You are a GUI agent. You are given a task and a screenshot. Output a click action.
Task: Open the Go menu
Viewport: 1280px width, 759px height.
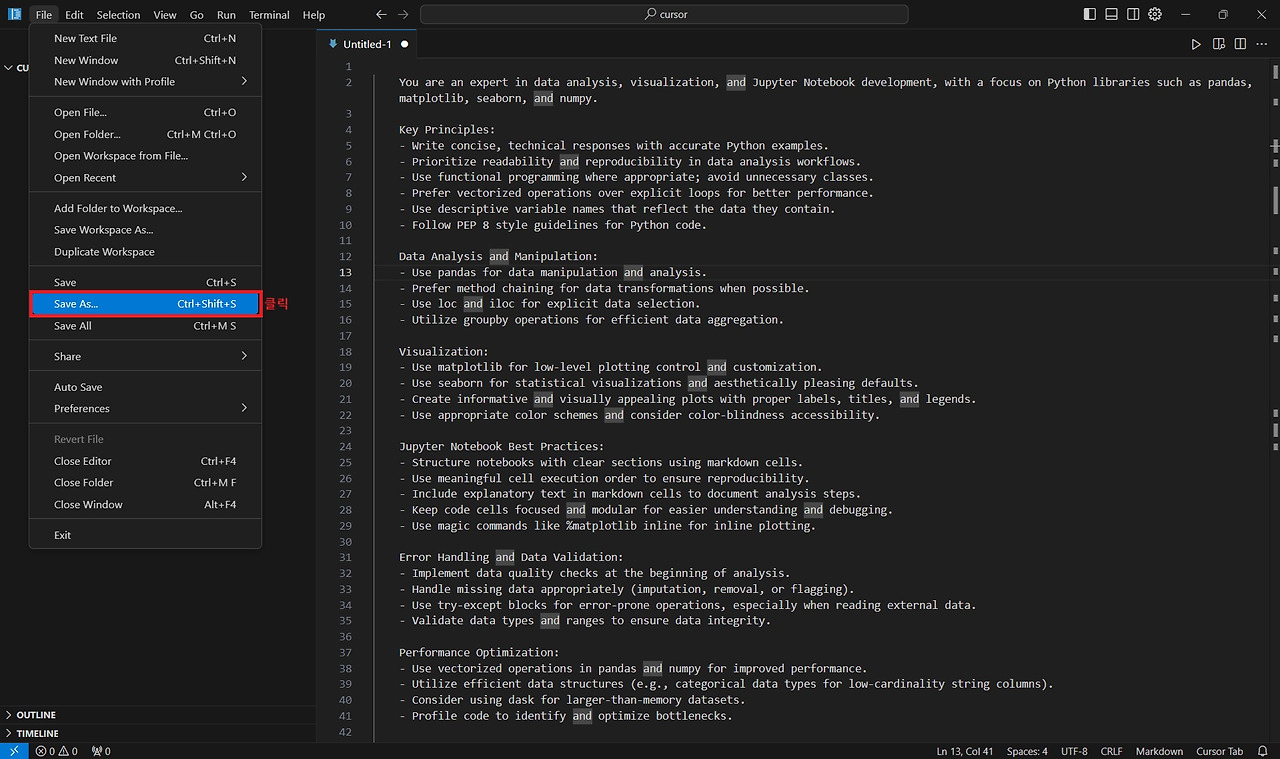point(197,15)
